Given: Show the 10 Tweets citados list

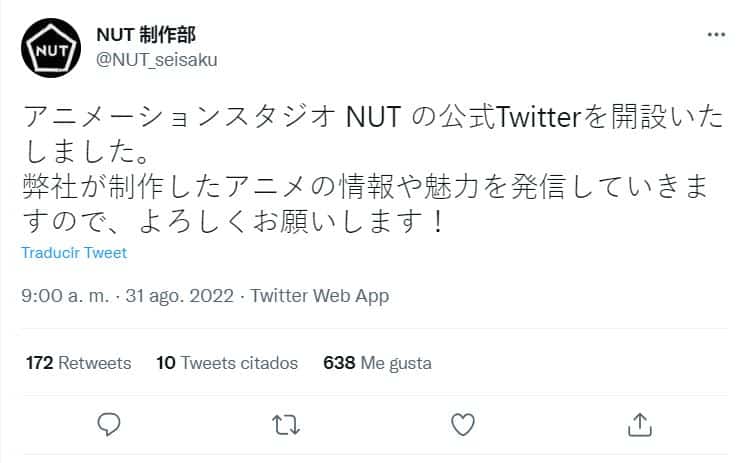Looking at the screenshot, I should (227, 363).
